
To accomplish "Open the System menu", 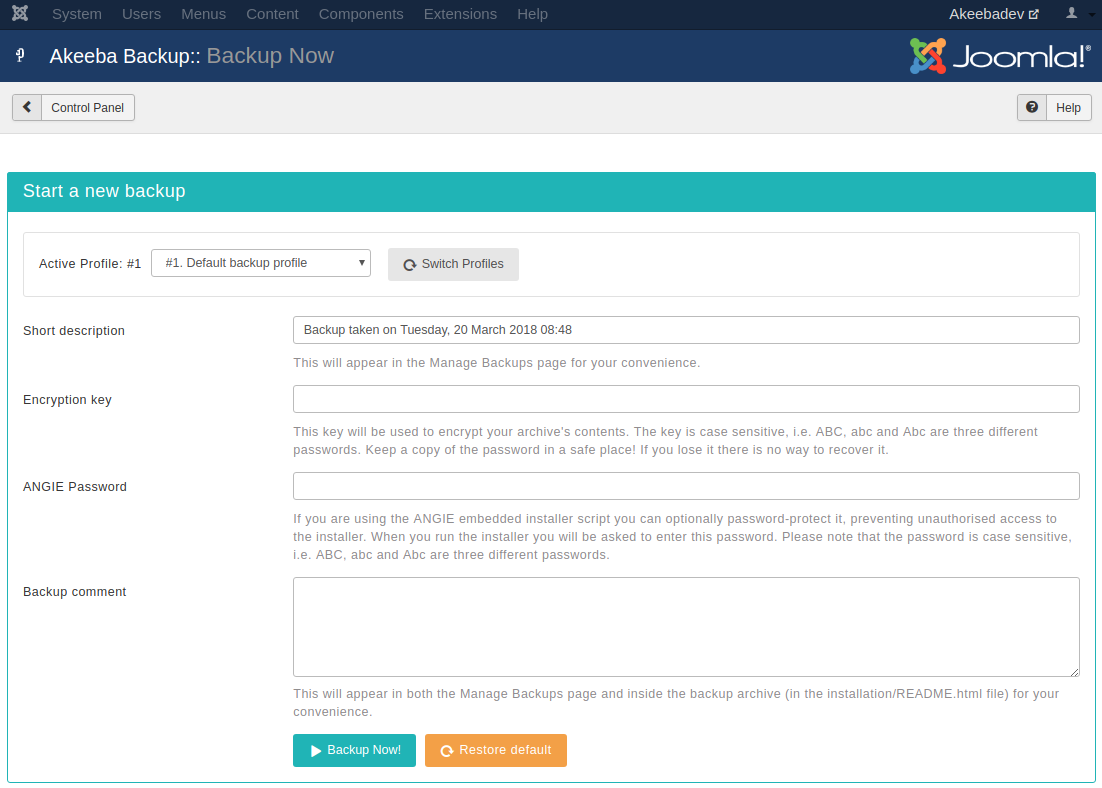I will click(77, 14).
